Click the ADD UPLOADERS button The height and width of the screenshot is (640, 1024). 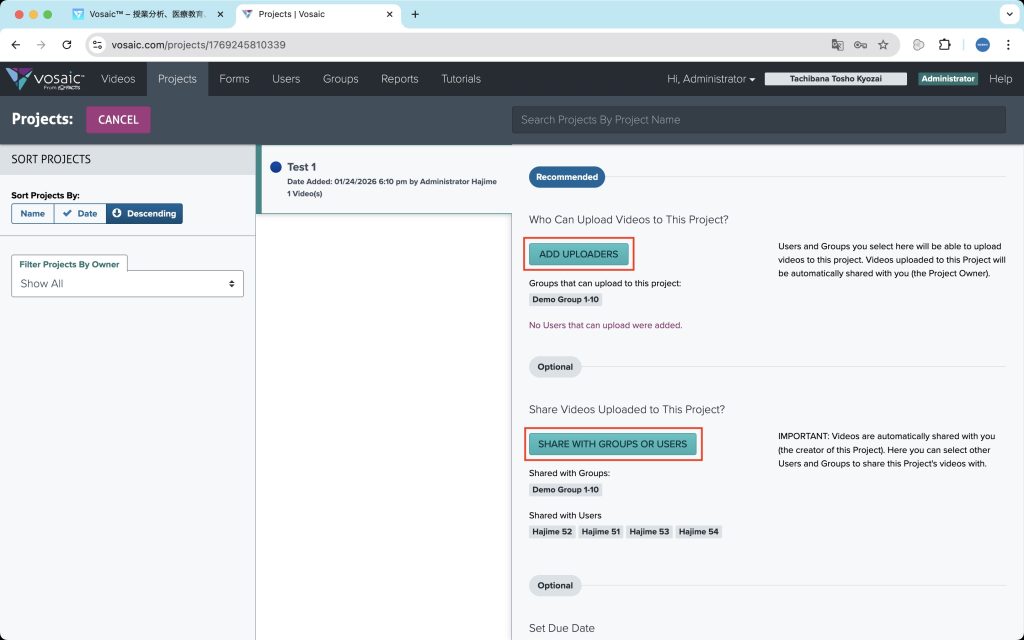[578, 254]
